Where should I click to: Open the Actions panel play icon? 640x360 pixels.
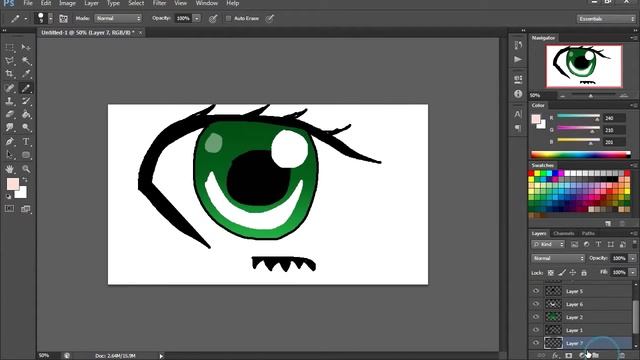click(518, 60)
